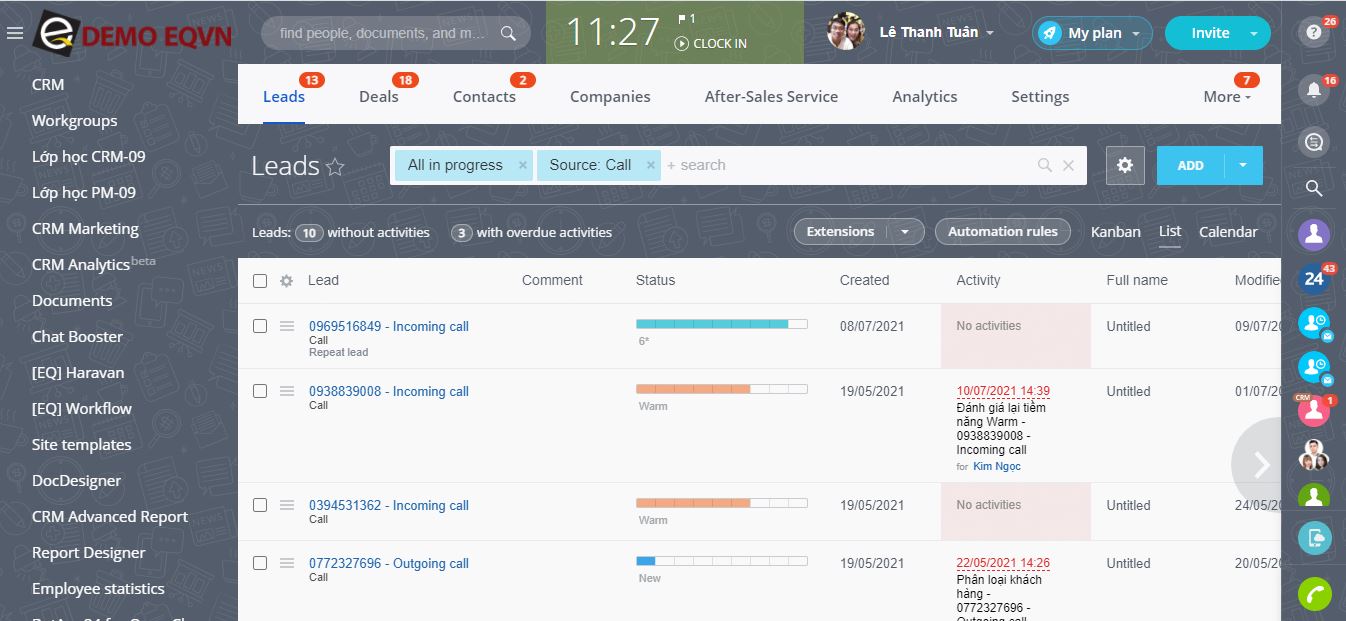Click the Automation rules button
Image resolution: width=1346 pixels, height=621 pixels.
[x=1002, y=232]
